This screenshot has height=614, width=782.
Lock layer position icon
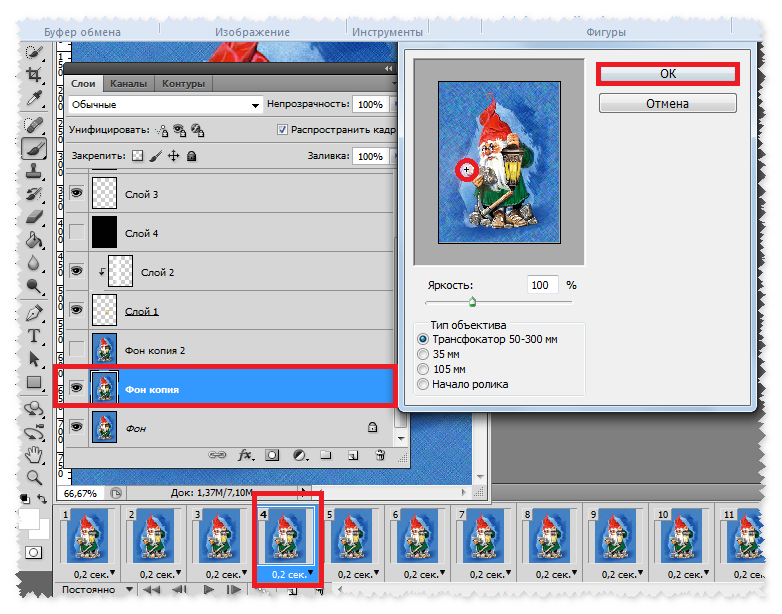[x=173, y=156]
